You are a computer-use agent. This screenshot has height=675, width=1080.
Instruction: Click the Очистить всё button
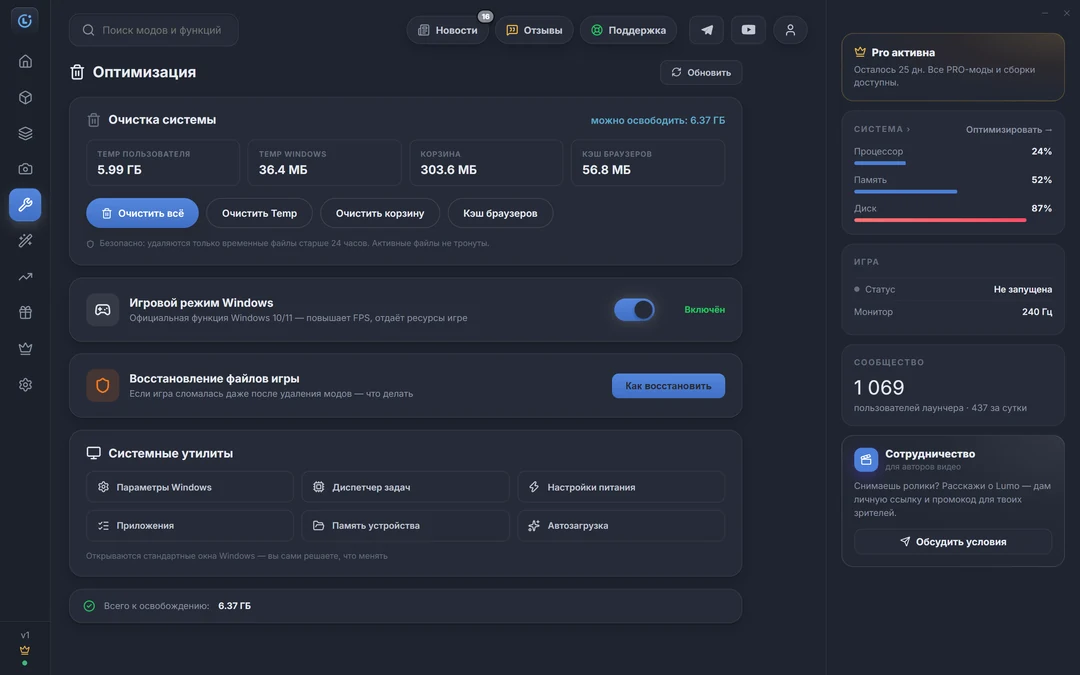coord(143,213)
